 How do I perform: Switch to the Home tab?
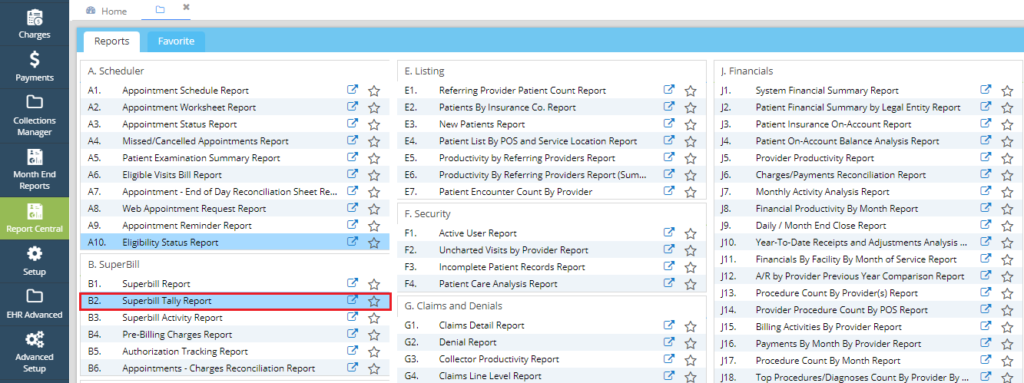pos(106,11)
